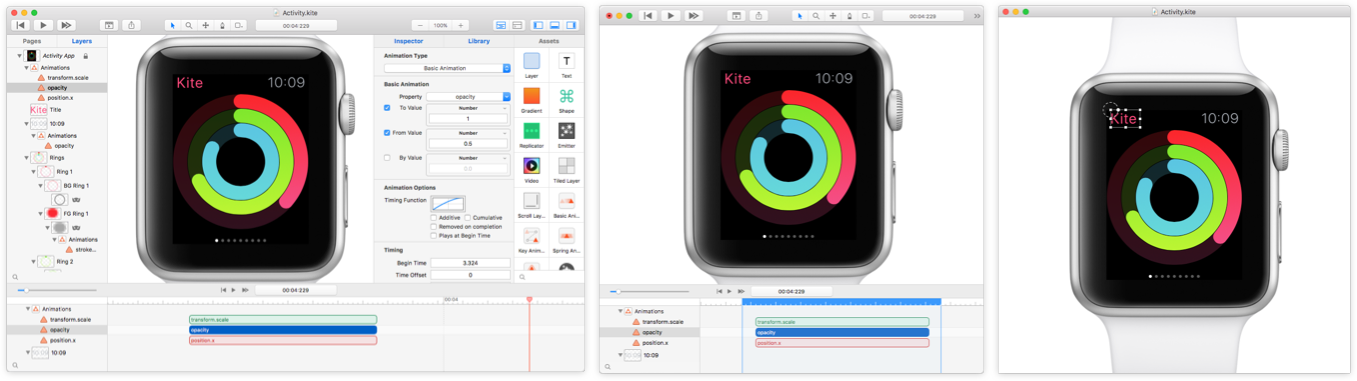Screen dimensions: 1357x381
Task: Open the Inspector tab
Action: tap(408, 41)
